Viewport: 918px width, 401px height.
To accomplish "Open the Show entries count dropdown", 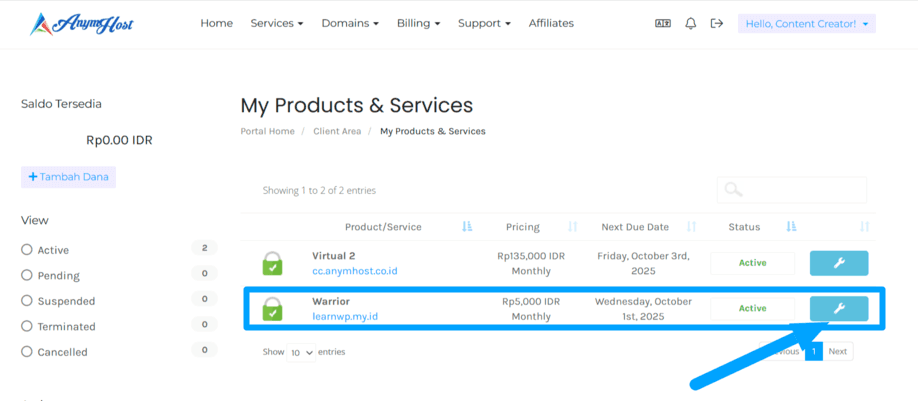I will click(301, 352).
